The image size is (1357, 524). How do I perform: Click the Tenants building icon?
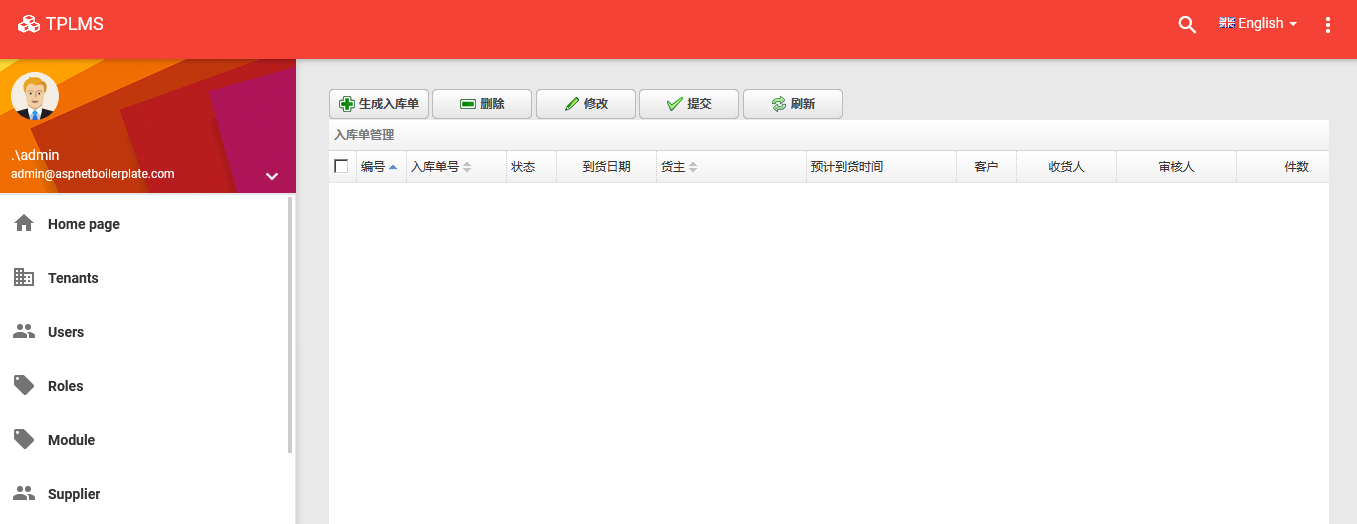24,277
